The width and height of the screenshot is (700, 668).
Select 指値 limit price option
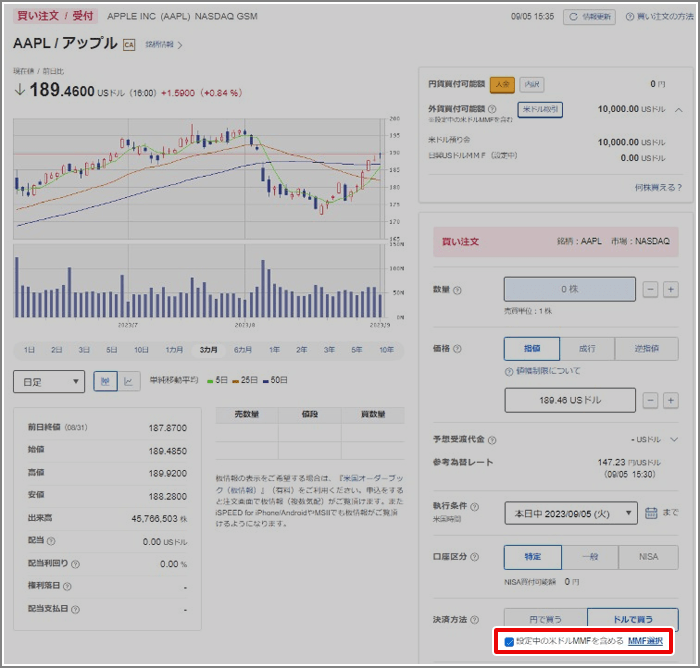click(532, 349)
